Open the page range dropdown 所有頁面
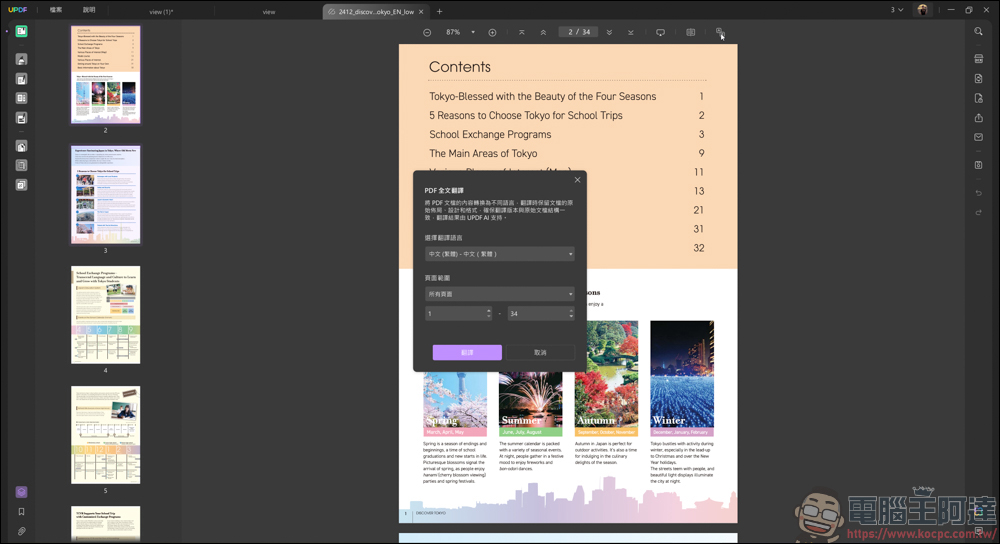1000x544 pixels. [x=499, y=294]
